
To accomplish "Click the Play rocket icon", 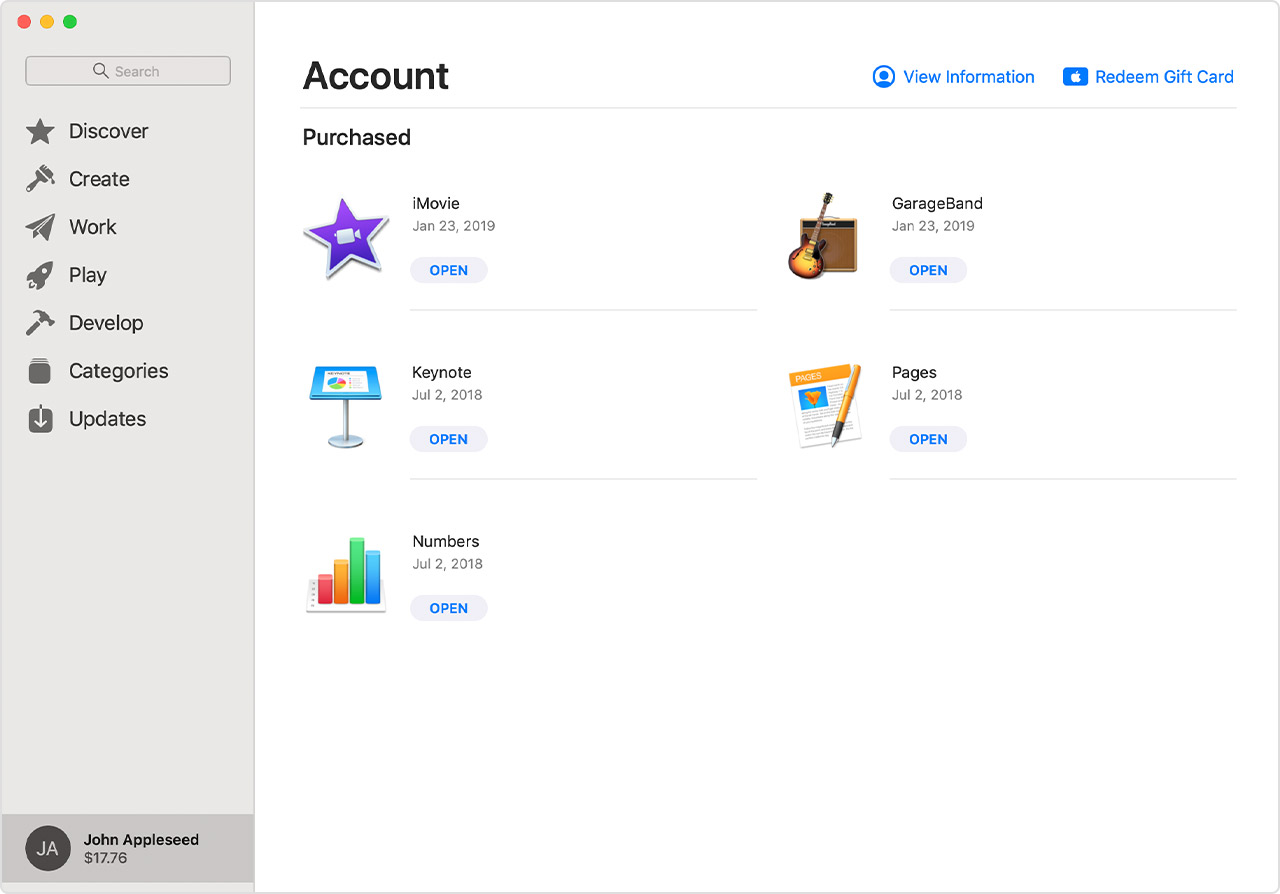I will click(x=40, y=275).
